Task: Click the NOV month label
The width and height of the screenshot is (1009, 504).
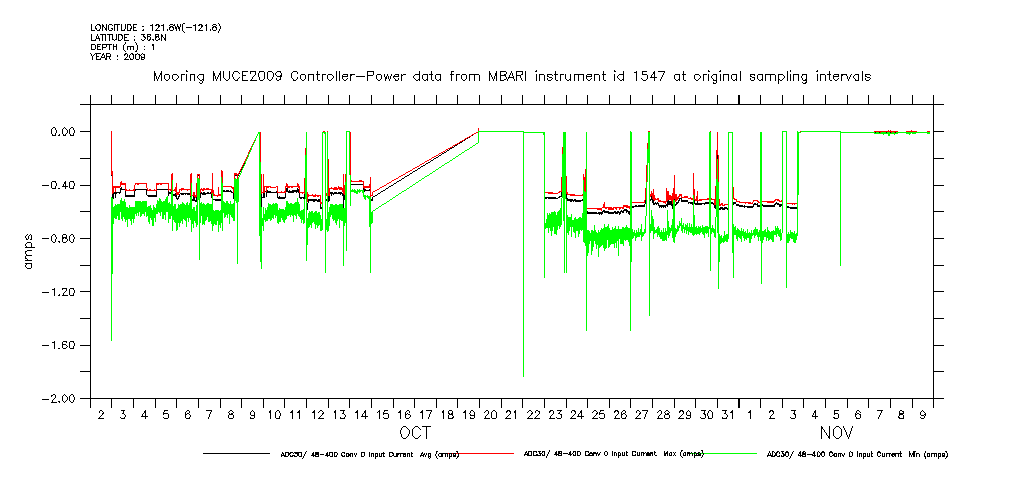Action: coord(836,433)
